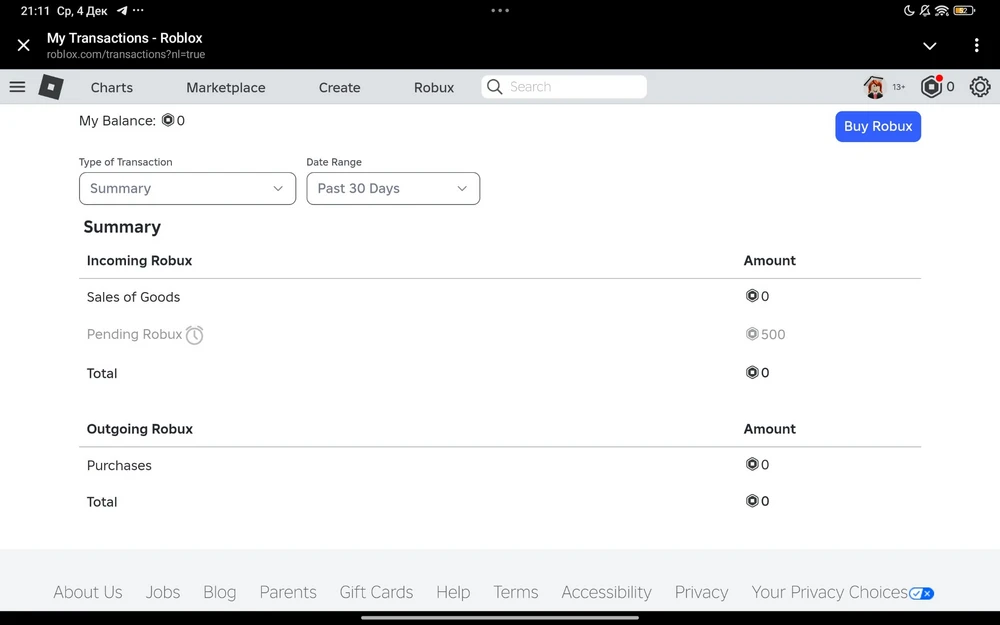Click into the Search input field
The width and height of the screenshot is (1000, 625).
[x=564, y=87]
